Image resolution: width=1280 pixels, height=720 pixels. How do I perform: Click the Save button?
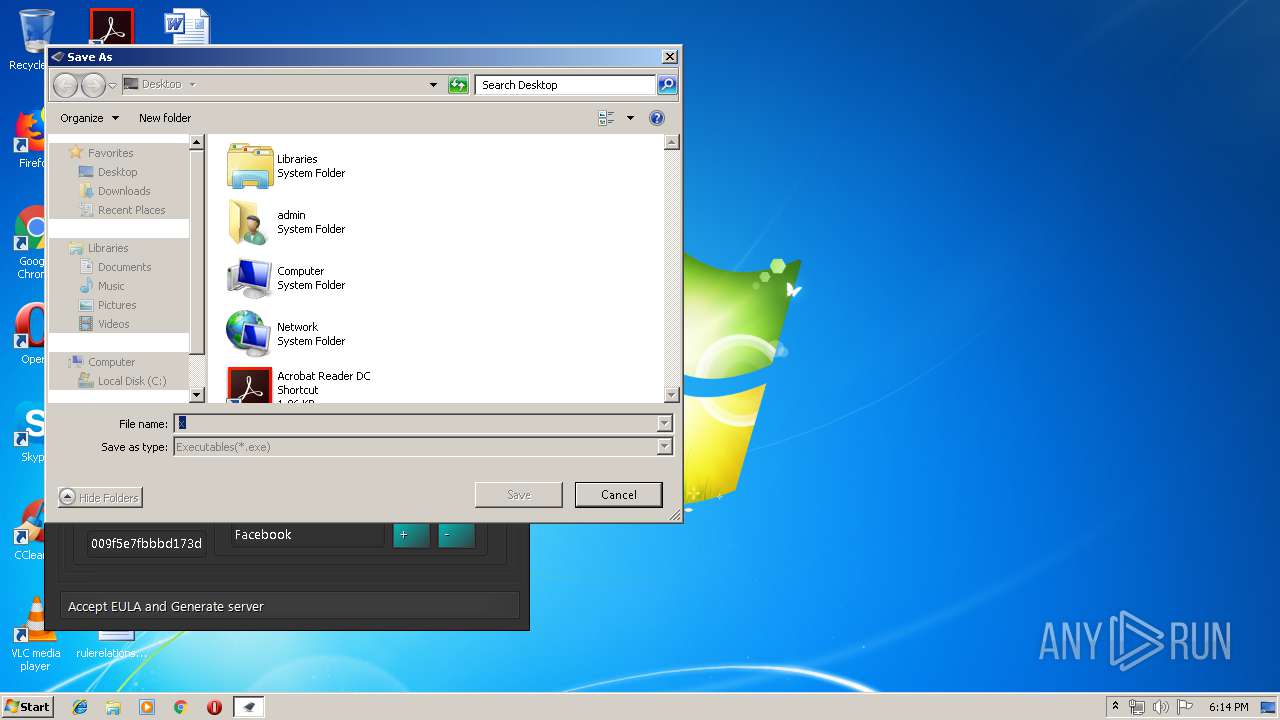[519, 495]
